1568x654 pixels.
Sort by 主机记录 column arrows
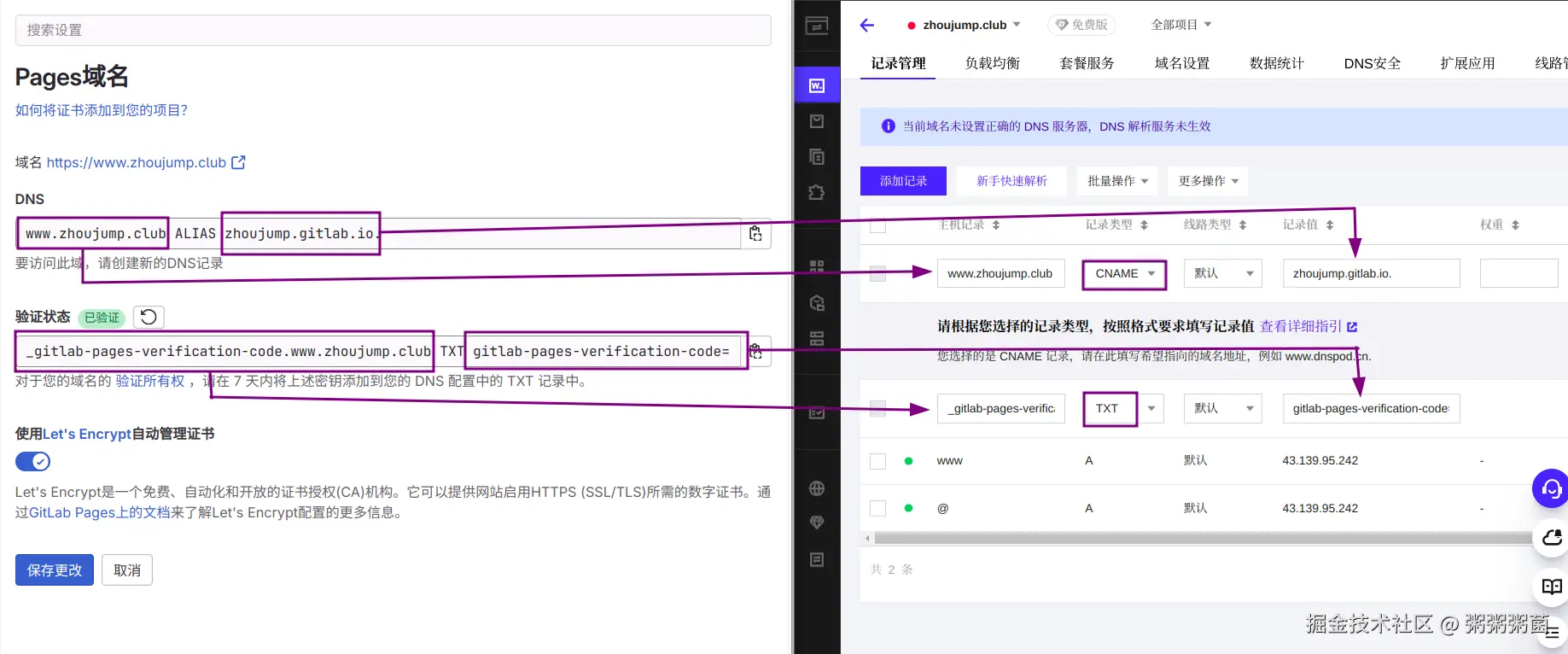pyautogui.click(x=995, y=225)
